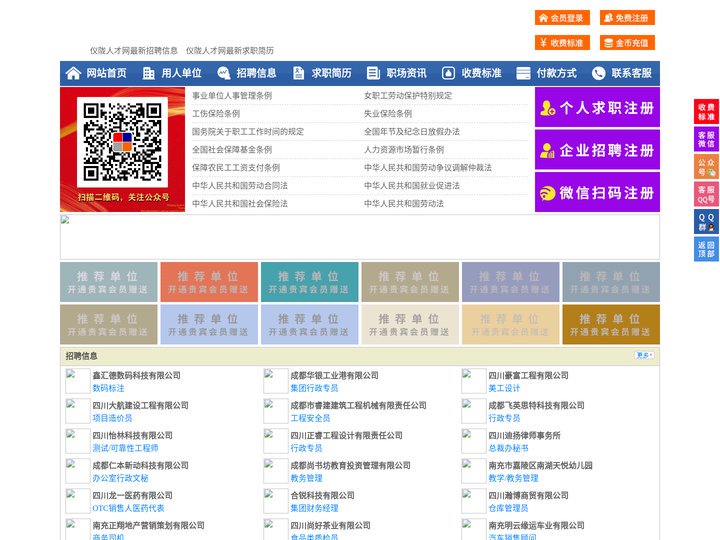The height and width of the screenshot is (540, 720).
Task: Click logo icon beside 四川龙一医药有限公司
Action: pyautogui.click(x=78, y=501)
